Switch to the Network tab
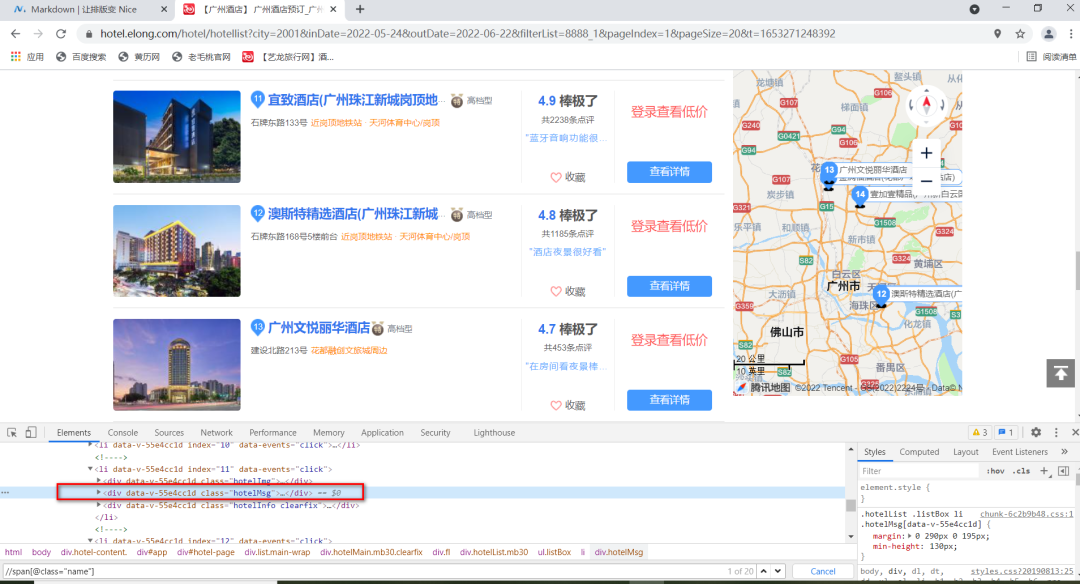 click(x=216, y=432)
